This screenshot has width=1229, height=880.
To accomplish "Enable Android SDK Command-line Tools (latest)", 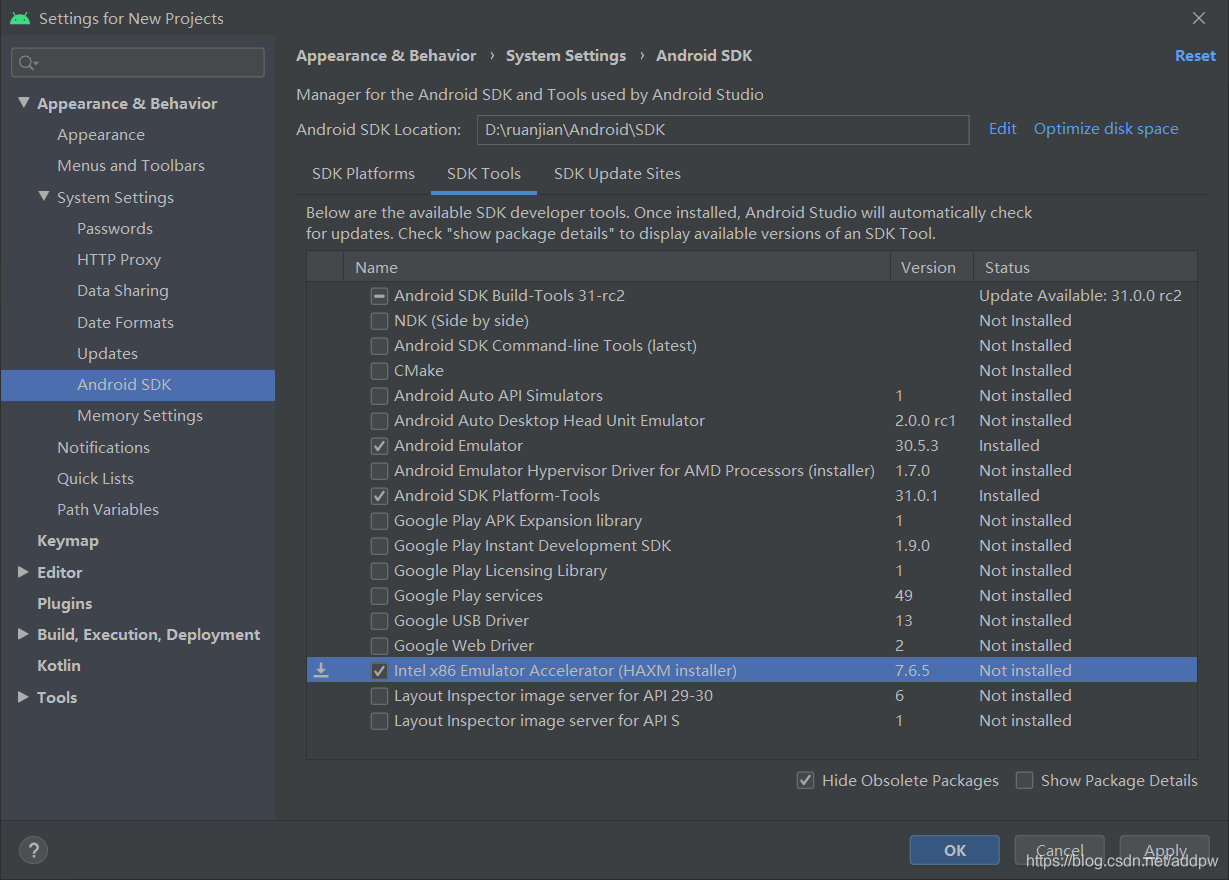I will (379, 346).
